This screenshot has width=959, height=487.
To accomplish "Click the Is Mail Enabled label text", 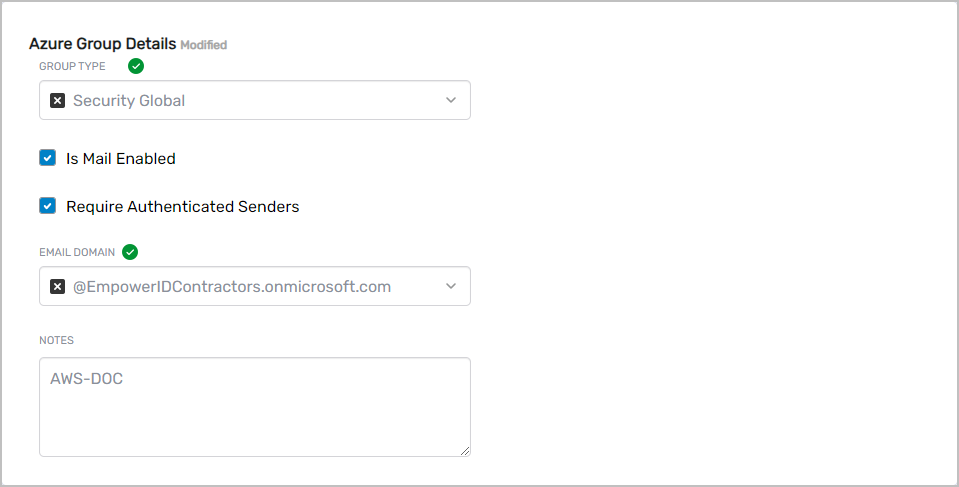I will [x=121, y=159].
